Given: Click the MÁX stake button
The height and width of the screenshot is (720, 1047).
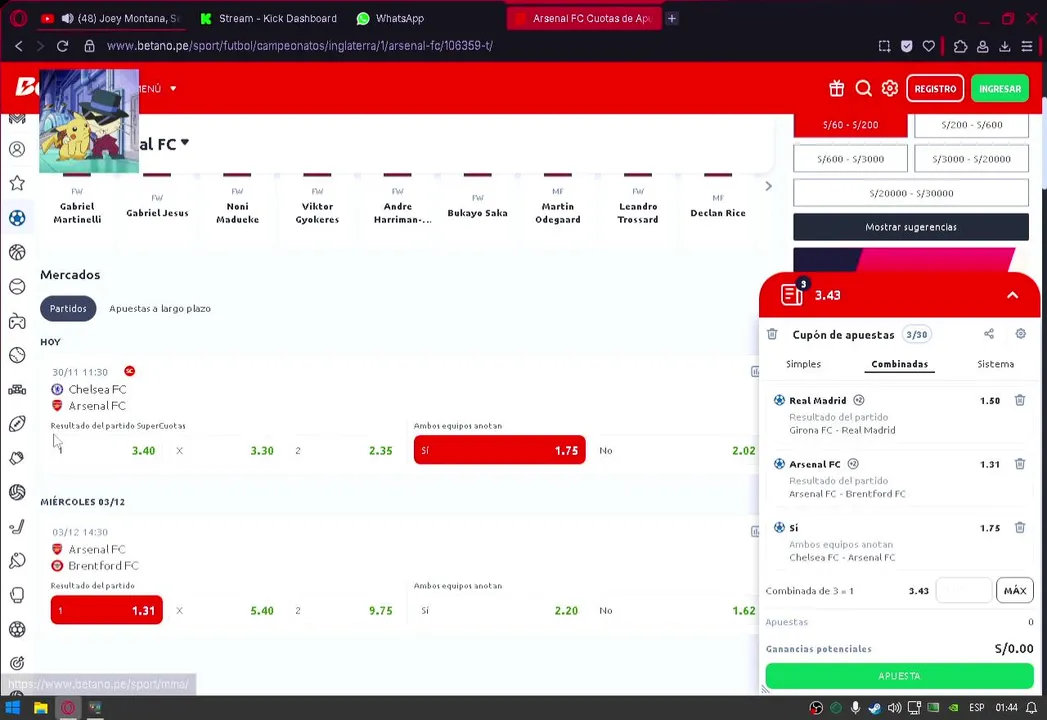Looking at the screenshot, I should click(x=1014, y=590).
